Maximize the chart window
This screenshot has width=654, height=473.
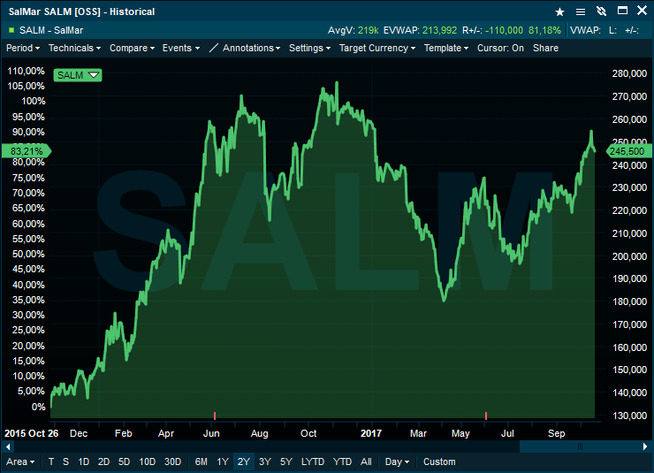click(x=622, y=11)
